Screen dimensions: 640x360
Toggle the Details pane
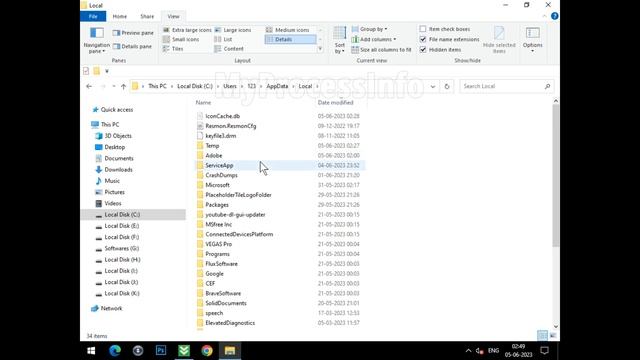coord(133,47)
